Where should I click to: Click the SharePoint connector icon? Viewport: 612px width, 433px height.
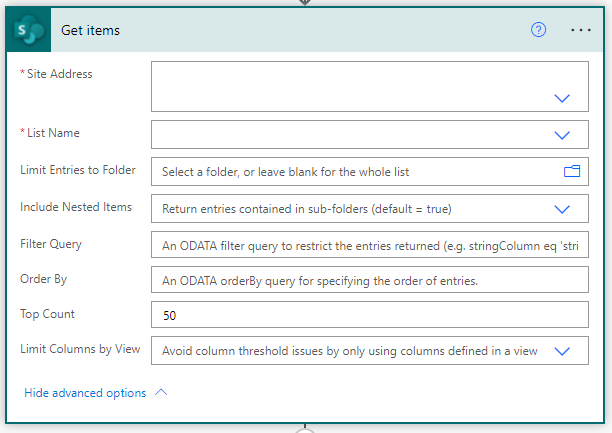pos(28,30)
